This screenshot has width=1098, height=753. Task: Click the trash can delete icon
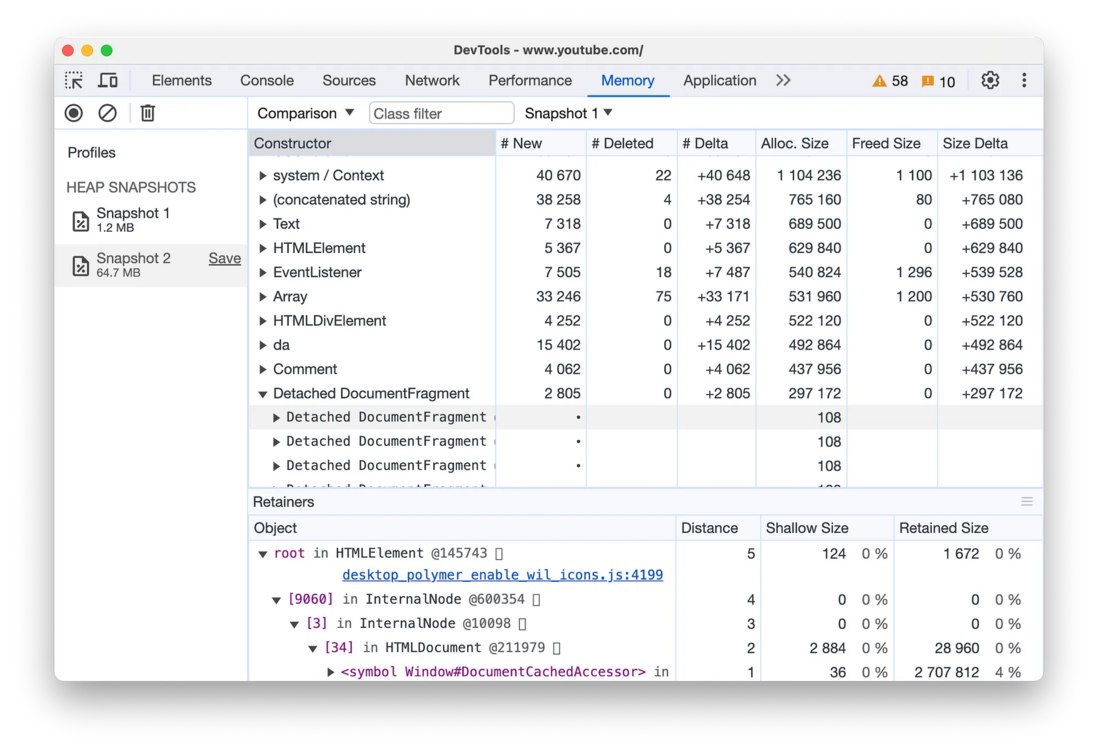[x=148, y=113]
